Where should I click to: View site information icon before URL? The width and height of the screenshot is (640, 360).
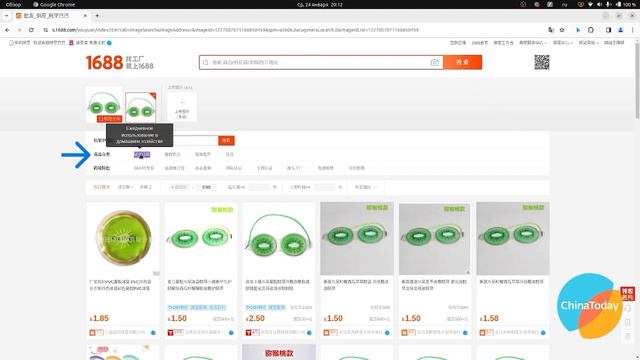tap(45, 30)
